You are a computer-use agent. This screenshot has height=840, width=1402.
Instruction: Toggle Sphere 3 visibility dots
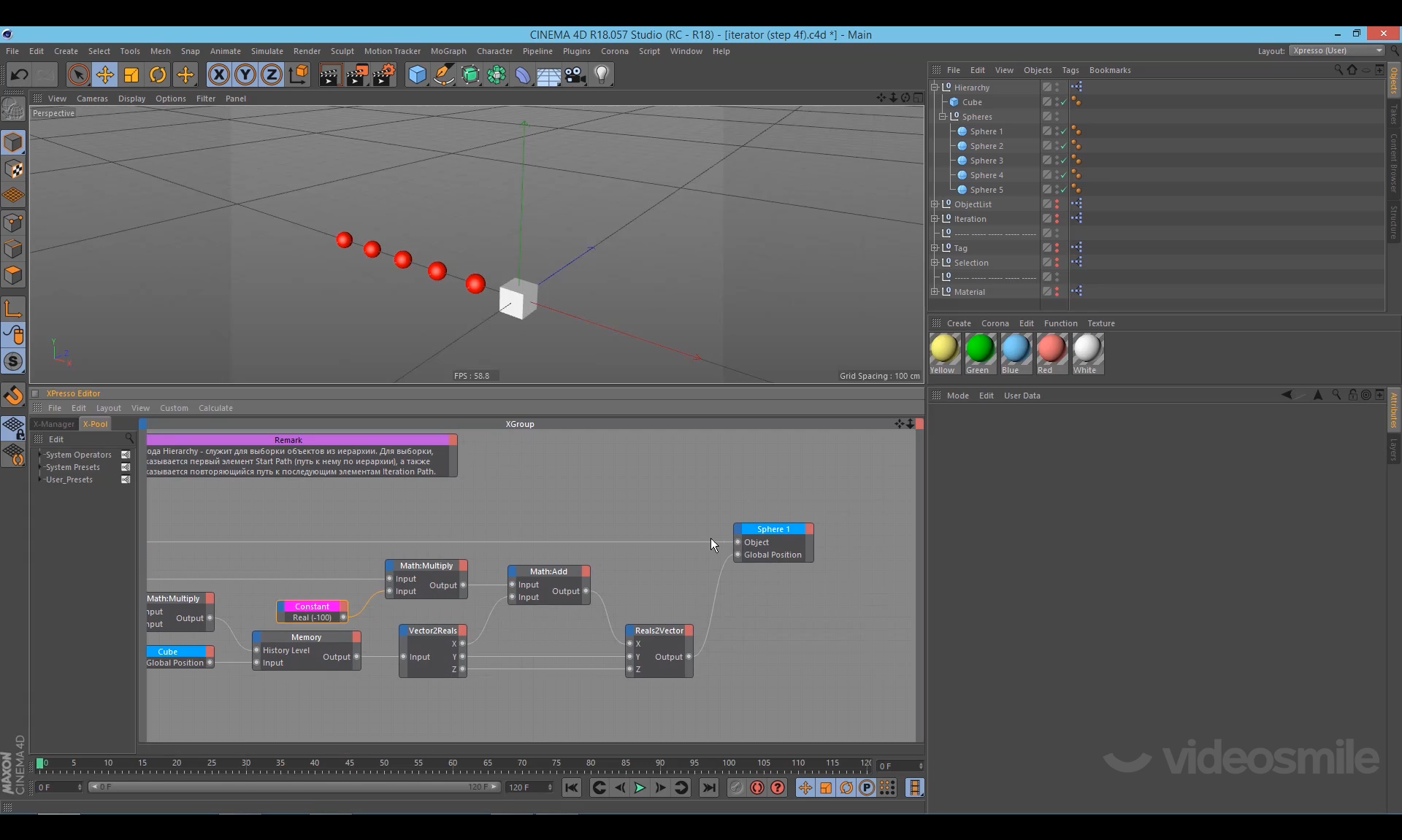coord(1057,161)
